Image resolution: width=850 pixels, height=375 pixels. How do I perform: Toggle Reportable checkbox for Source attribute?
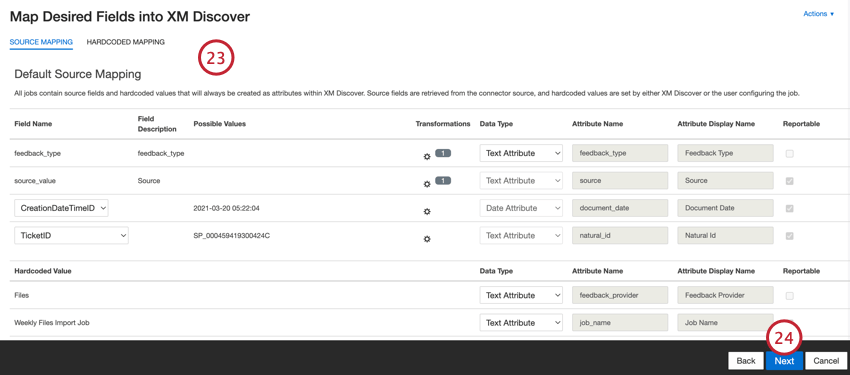point(789,181)
